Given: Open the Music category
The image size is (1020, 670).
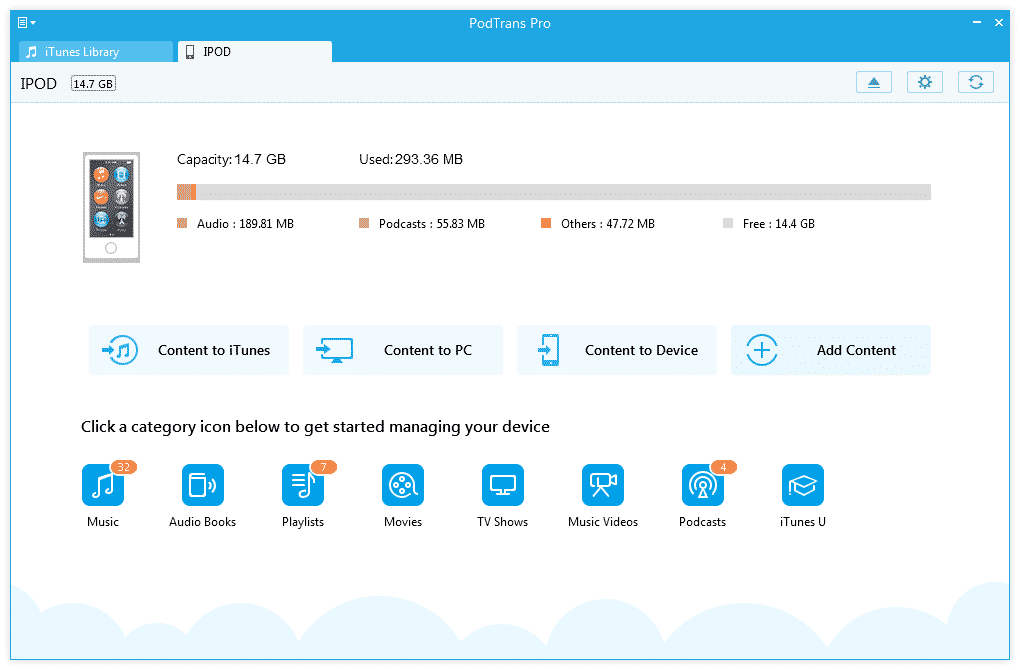Looking at the screenshot, I should point(102,486).
